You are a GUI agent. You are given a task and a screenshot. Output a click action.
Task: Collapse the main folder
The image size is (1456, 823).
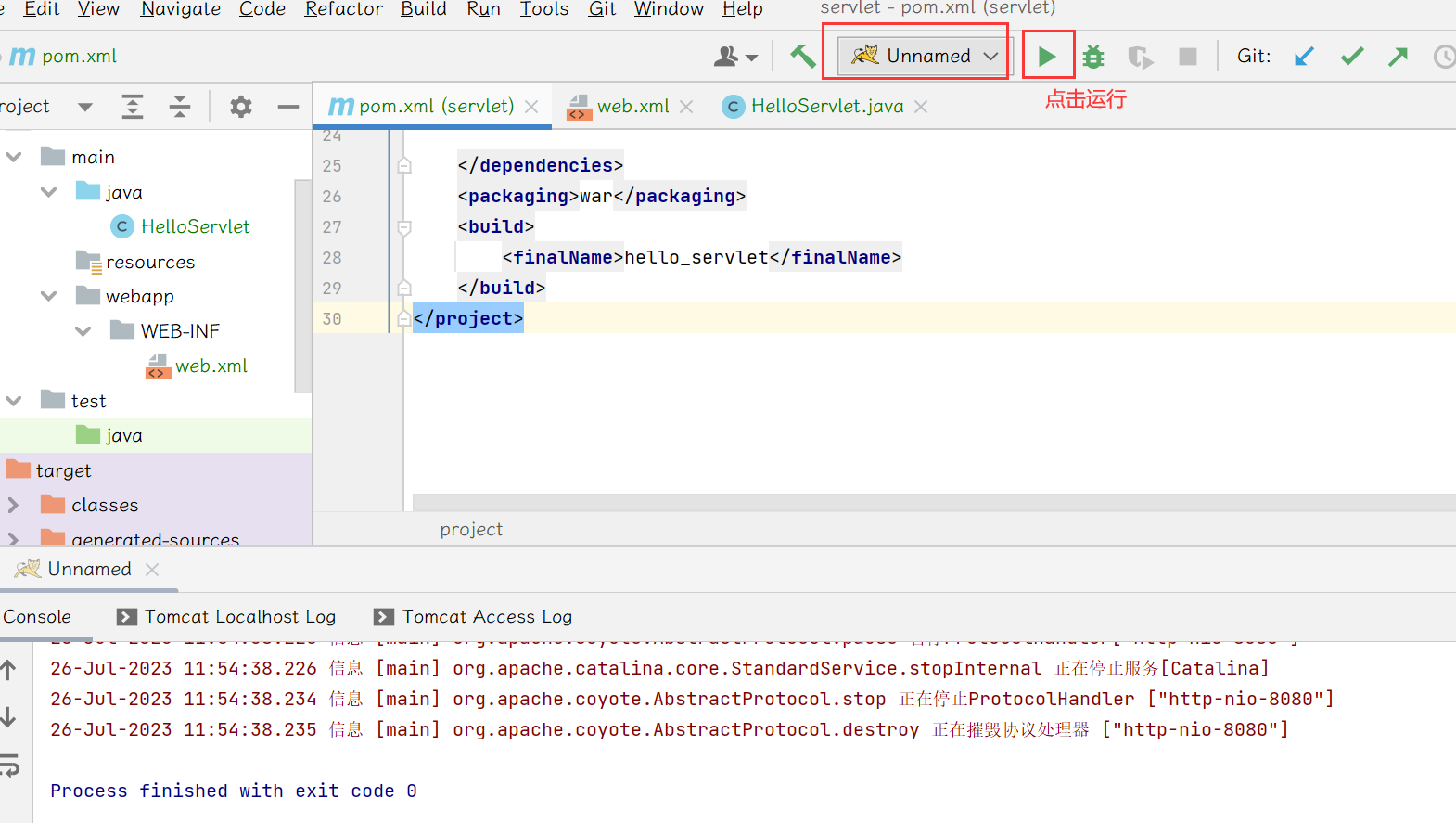[14, 157]
